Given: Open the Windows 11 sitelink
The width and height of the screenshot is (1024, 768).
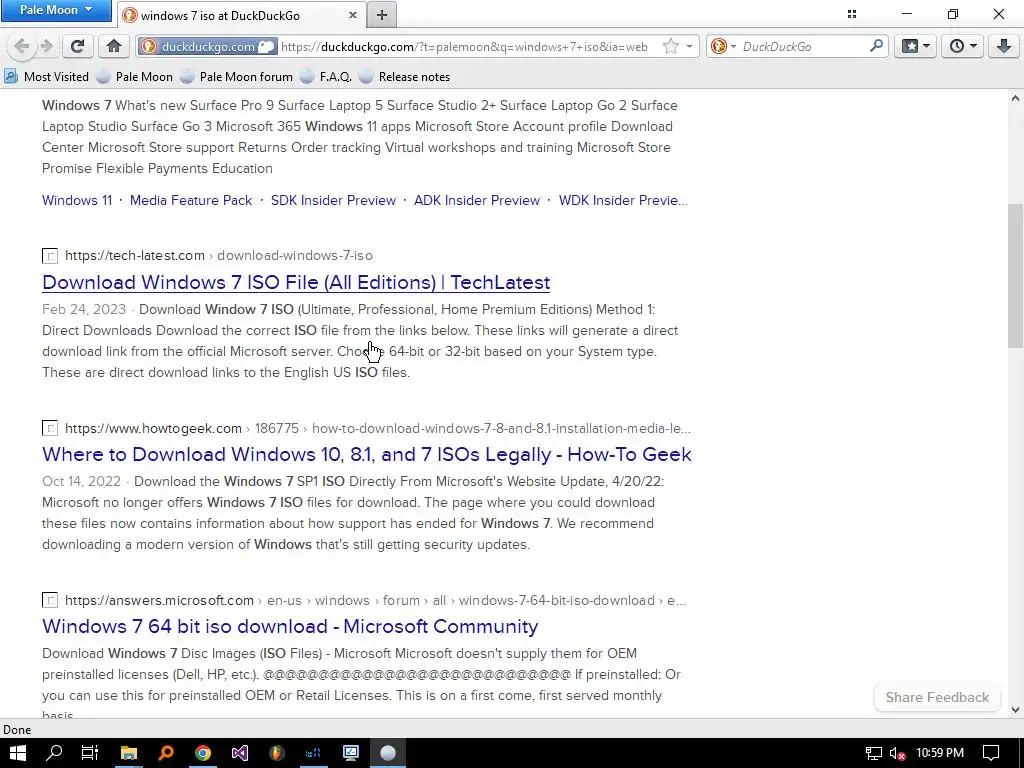Looking at the screenshot, I should click(x=77, y=200).
